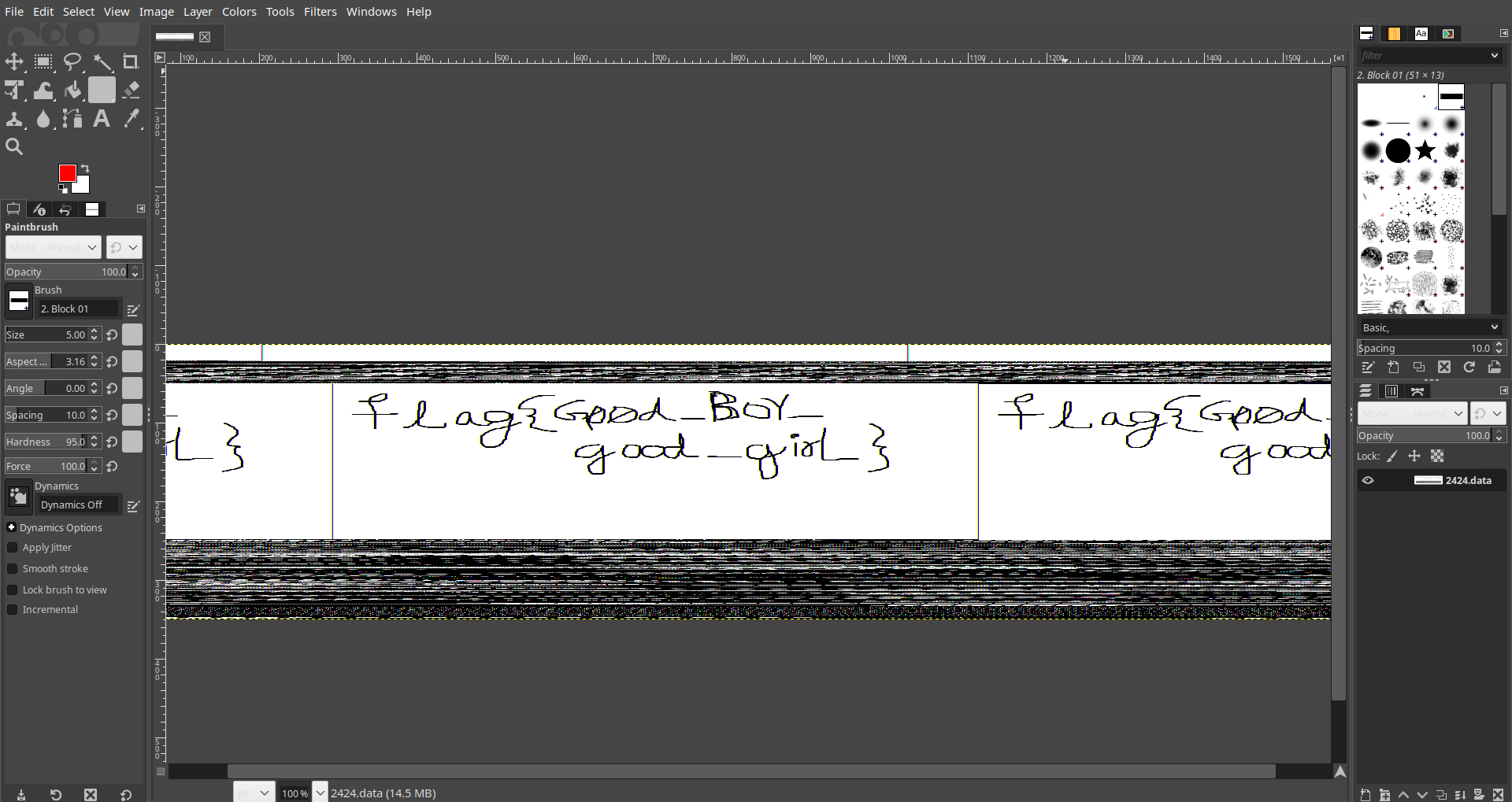Collapse the Dynamics Options expander

[x=11, y=527]
